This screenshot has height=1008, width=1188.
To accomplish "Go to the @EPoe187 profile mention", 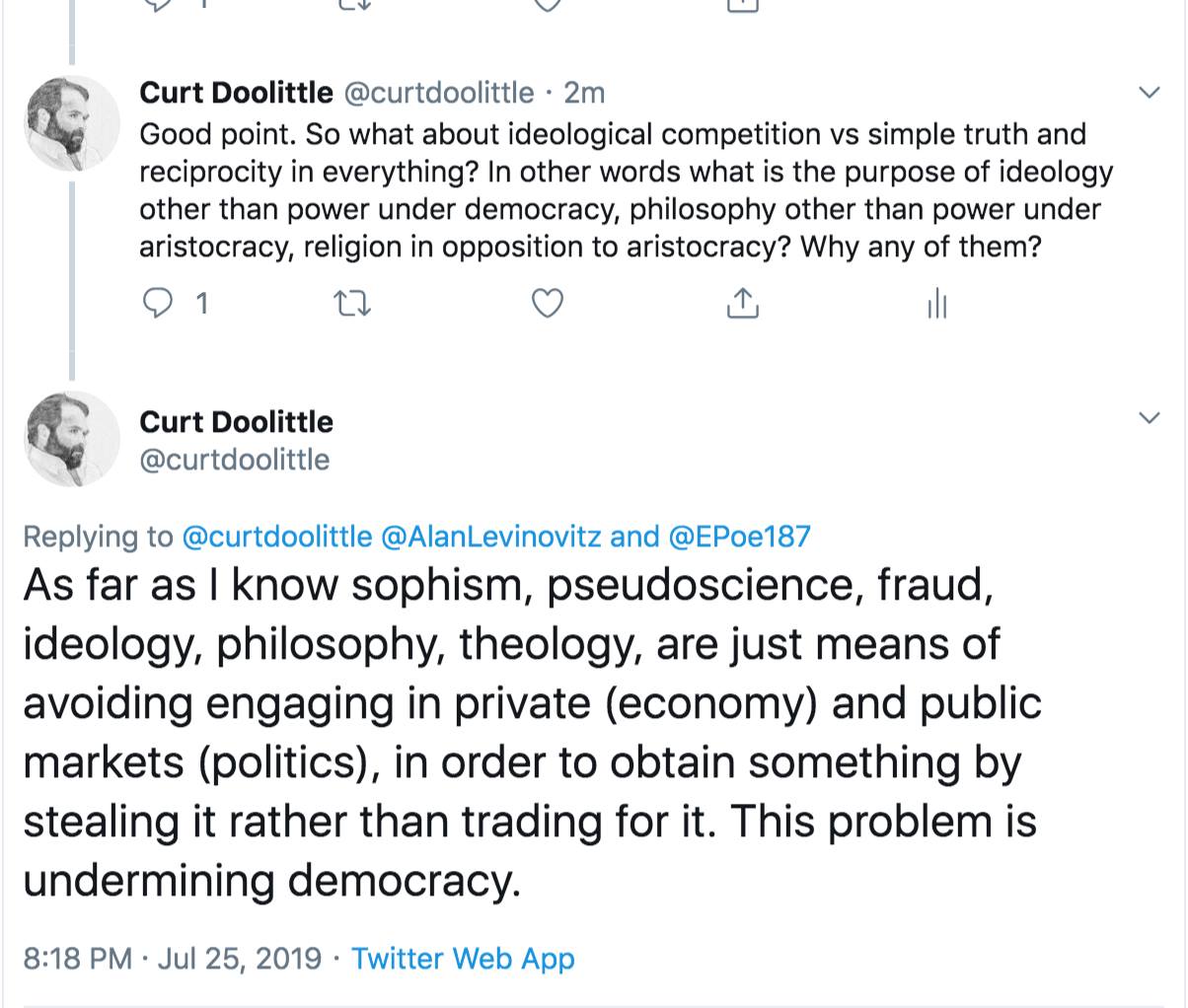I will pos(739,537).
